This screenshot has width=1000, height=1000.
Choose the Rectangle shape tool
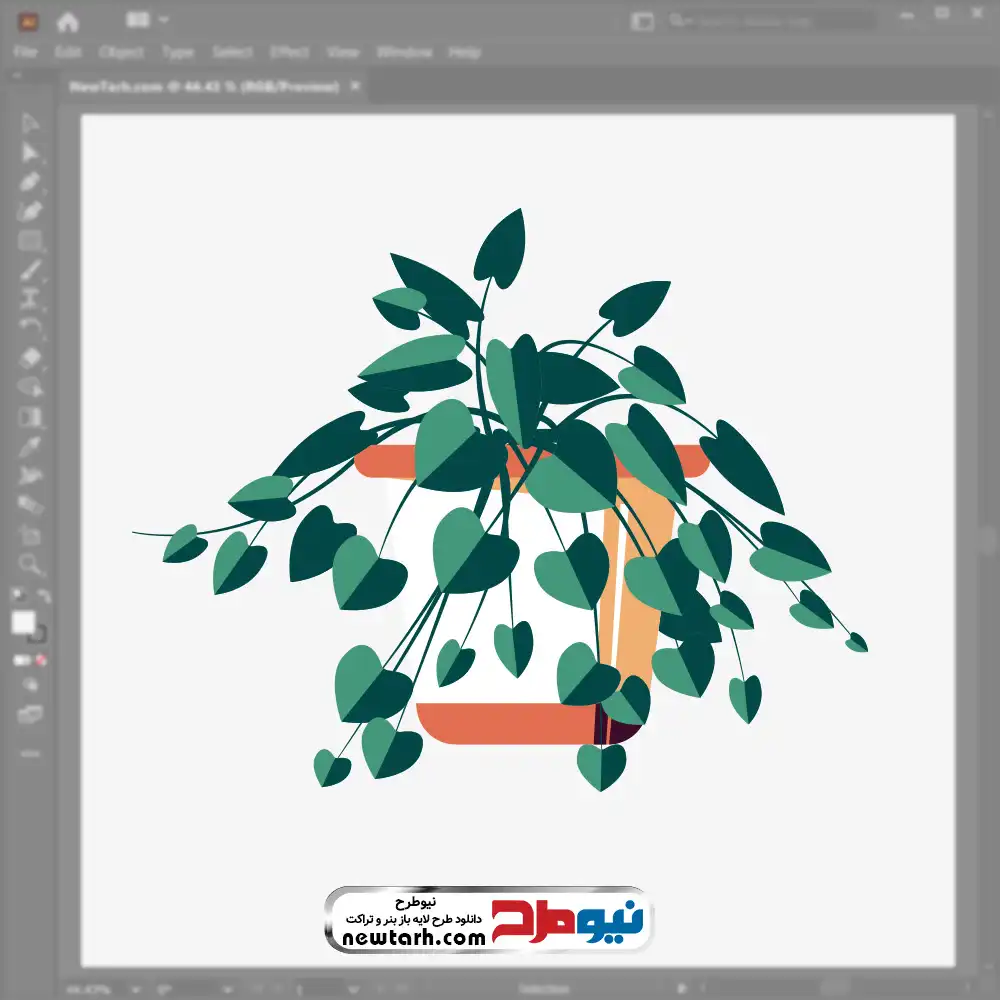coord(30,241)
